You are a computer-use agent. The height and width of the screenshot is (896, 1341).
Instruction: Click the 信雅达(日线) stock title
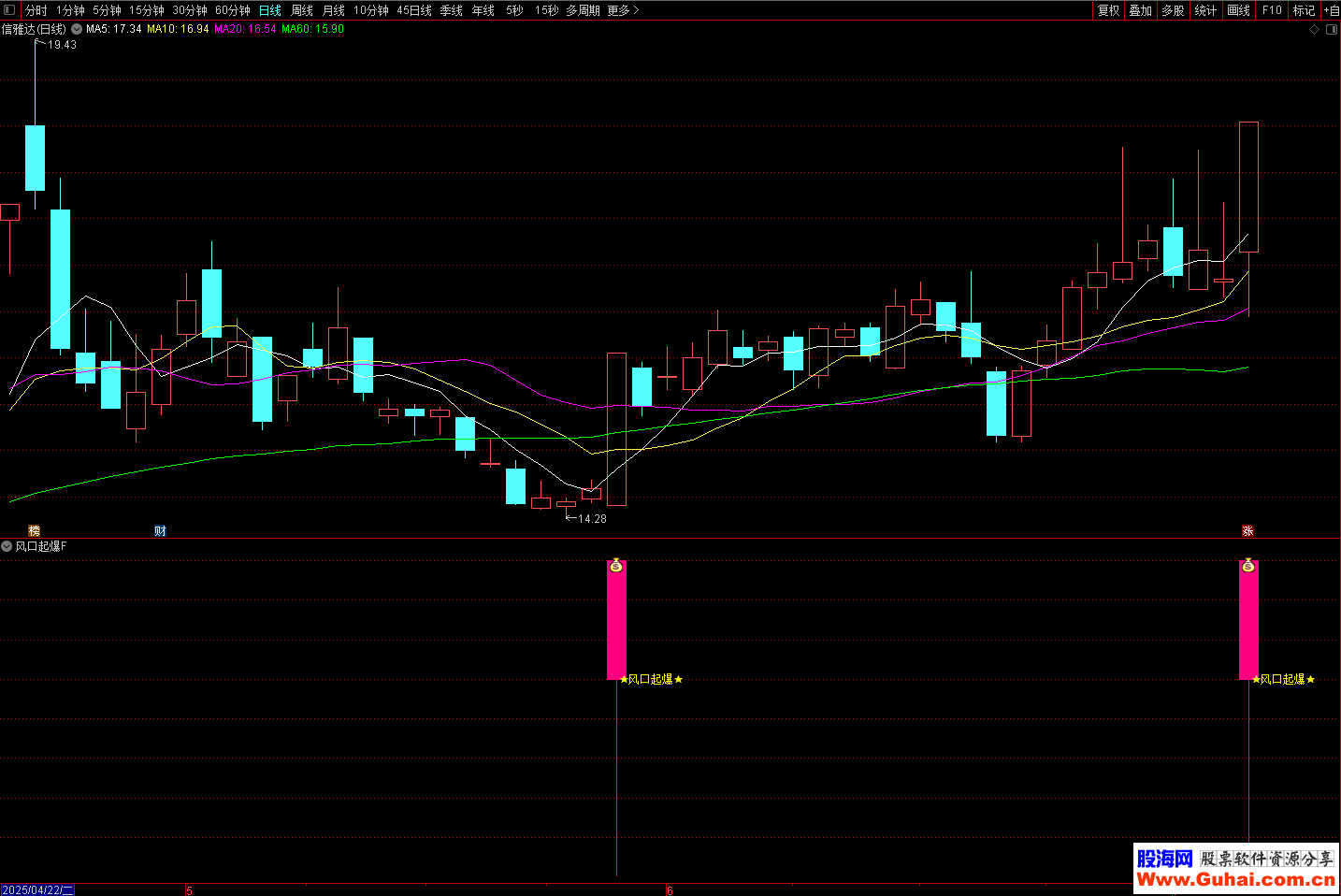pos(34,29)
